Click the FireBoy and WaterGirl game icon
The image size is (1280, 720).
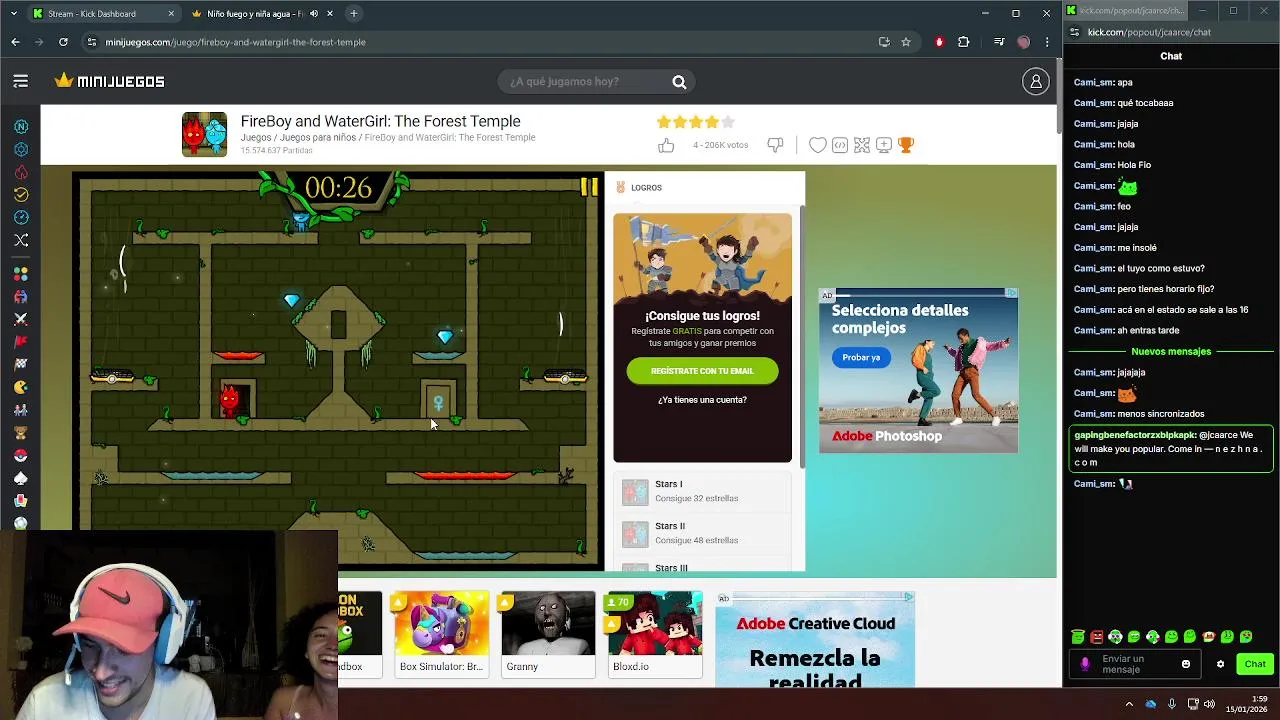click(x=204, y=135)
